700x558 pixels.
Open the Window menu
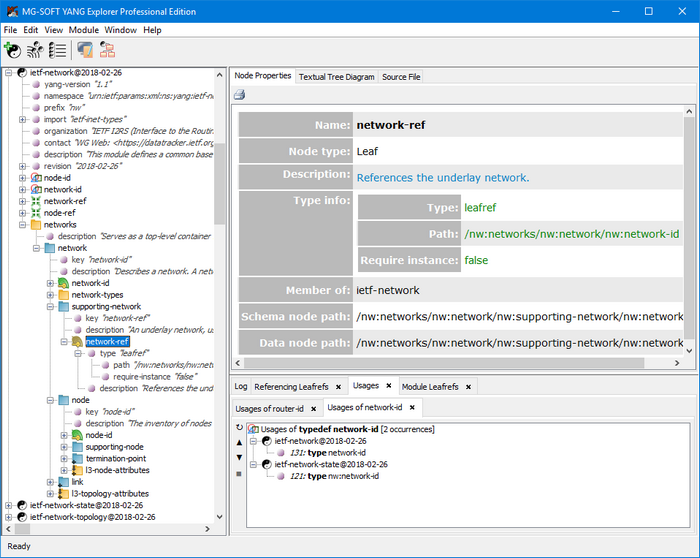(x=121, y=30)
